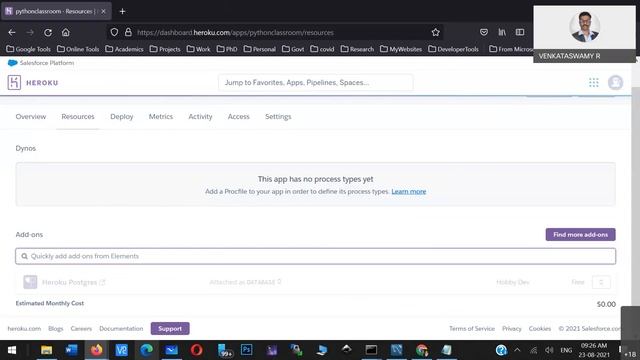Open the Projects bookmark folder
Viewport: 640px width, 360px height.
[165, 49]
